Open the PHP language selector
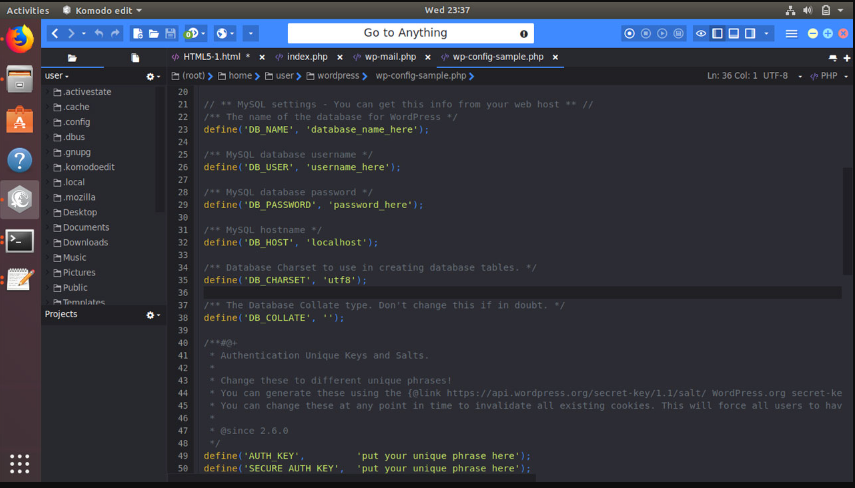 (x=829, y=76)
